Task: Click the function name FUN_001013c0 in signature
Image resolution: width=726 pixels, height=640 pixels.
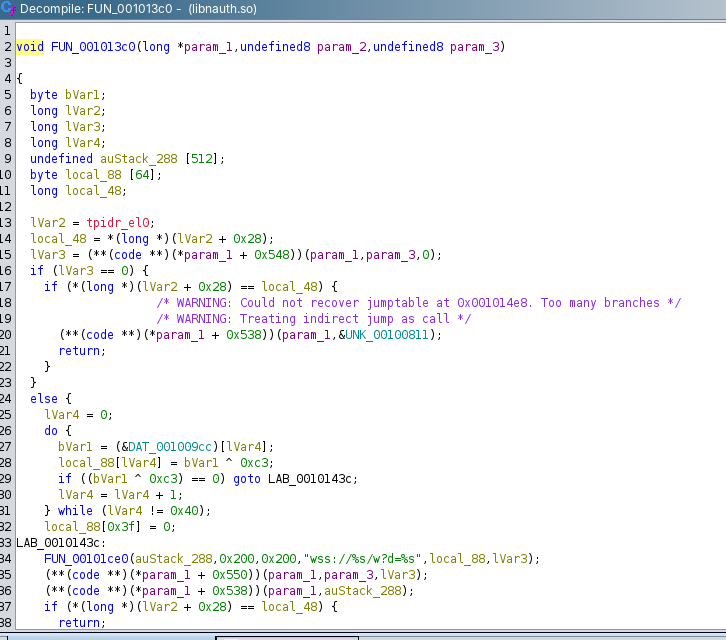Action: pyautogui.click(x=93, y=47)
